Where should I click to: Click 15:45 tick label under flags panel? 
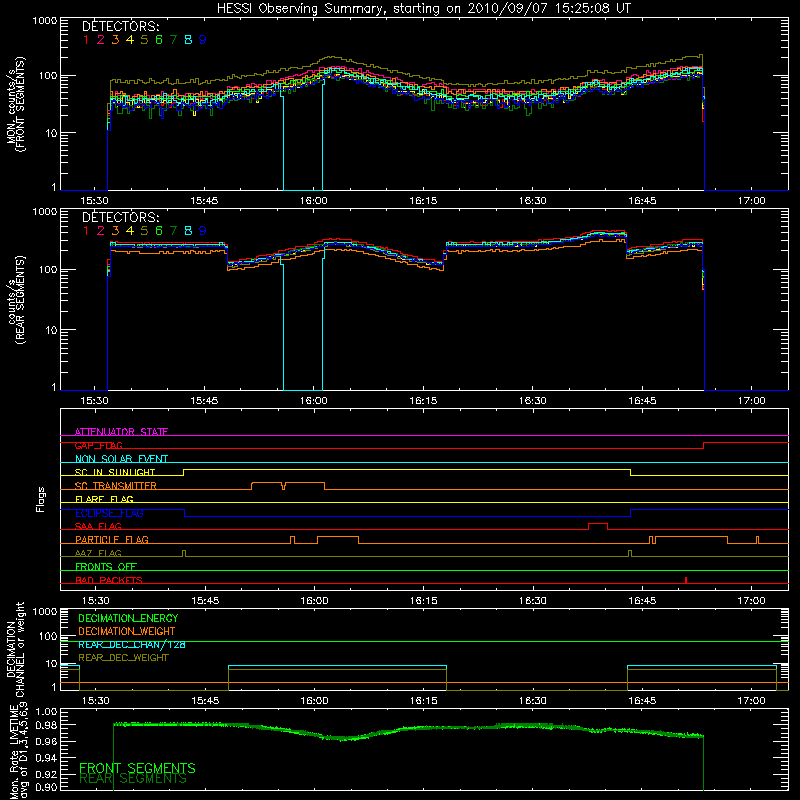tap(205, 601)
